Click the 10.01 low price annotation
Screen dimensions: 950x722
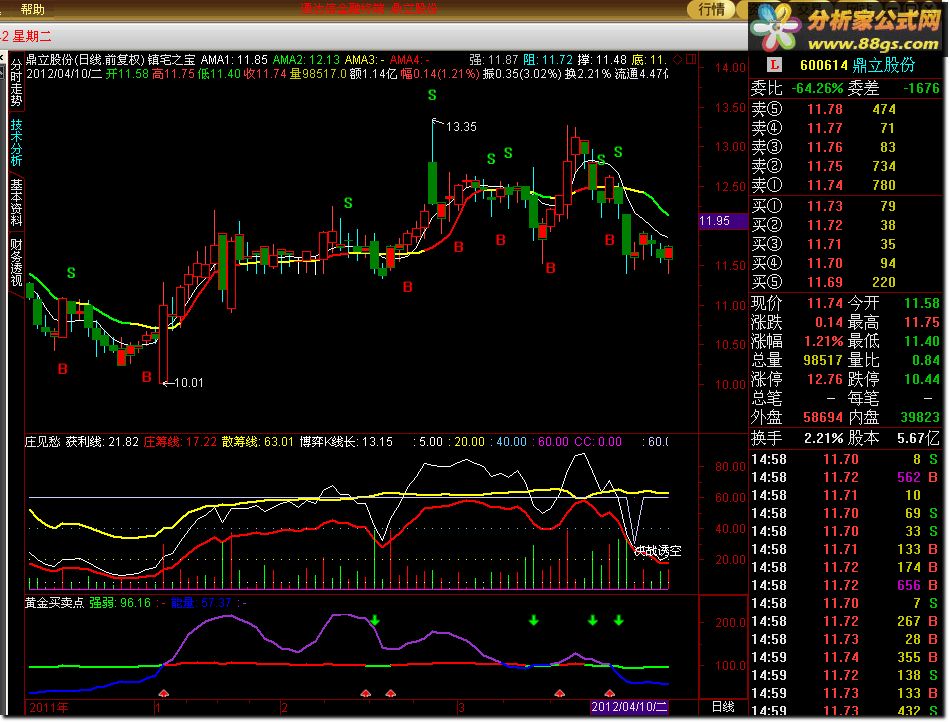188,383
